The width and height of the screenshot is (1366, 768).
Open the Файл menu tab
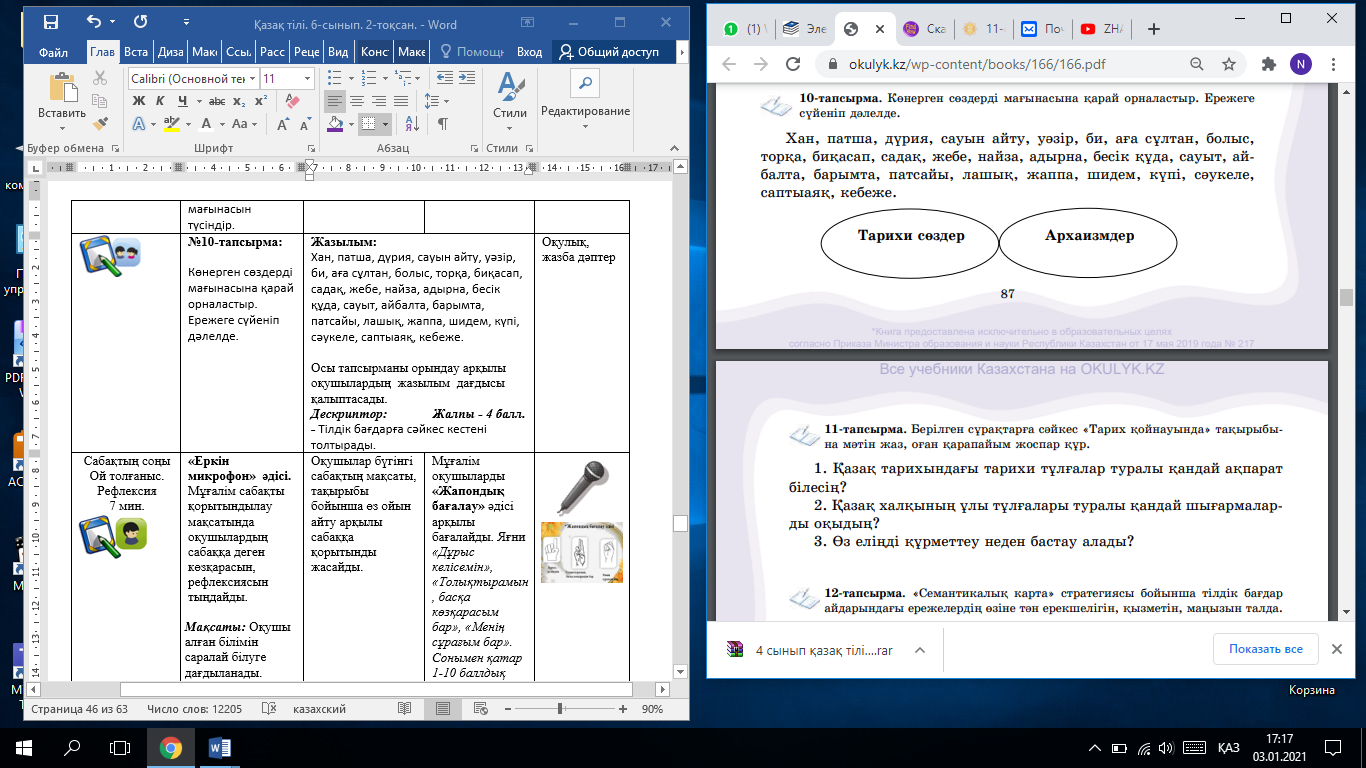53,52
